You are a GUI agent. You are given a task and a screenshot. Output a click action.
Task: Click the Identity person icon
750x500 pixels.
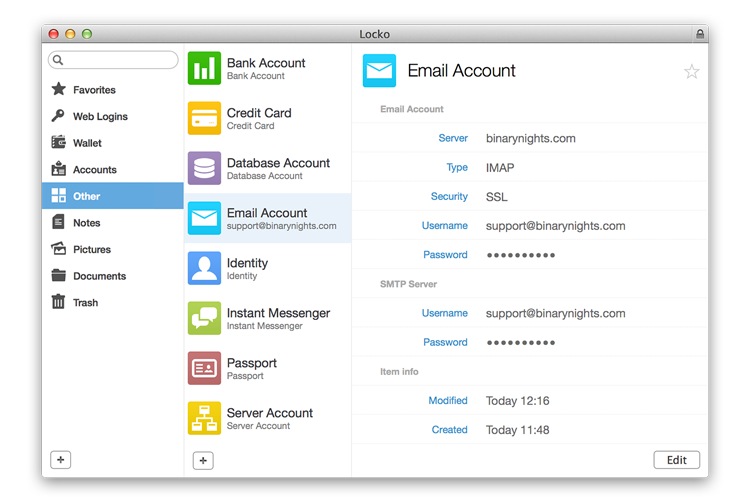(204, 268)
